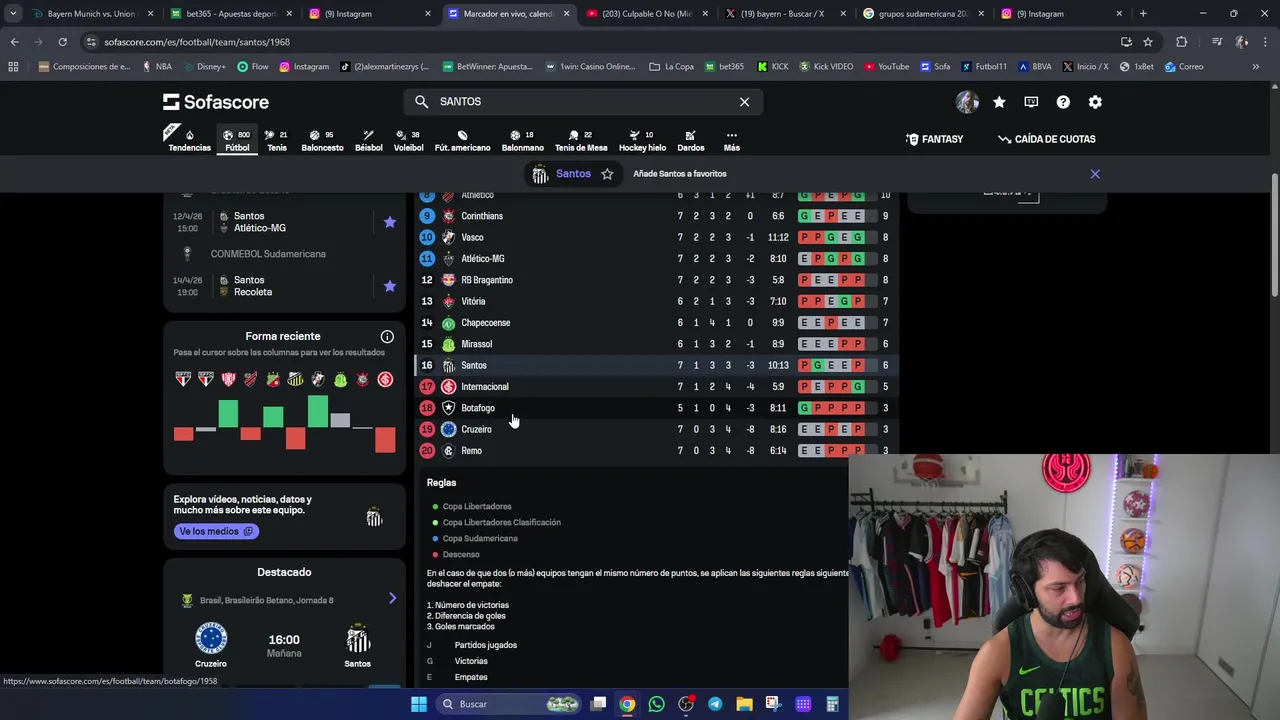The width and height of the screenshot is (1280, 720).
Task: Toggle star for Santos vs Atlético-MG match
Action: [x=390, y=222]
